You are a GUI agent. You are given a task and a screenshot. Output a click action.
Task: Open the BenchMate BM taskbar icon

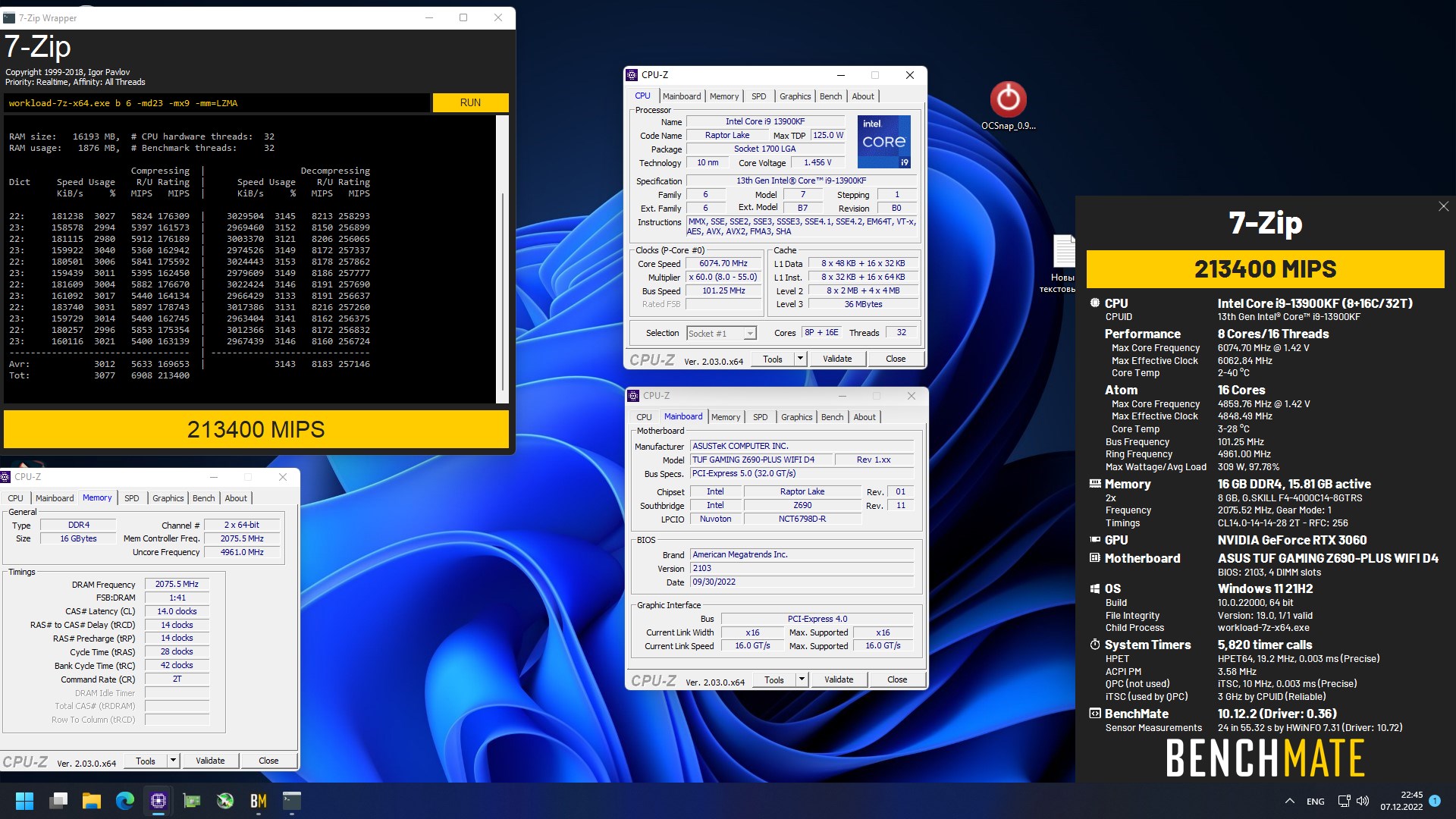click(x=259, y=801)
